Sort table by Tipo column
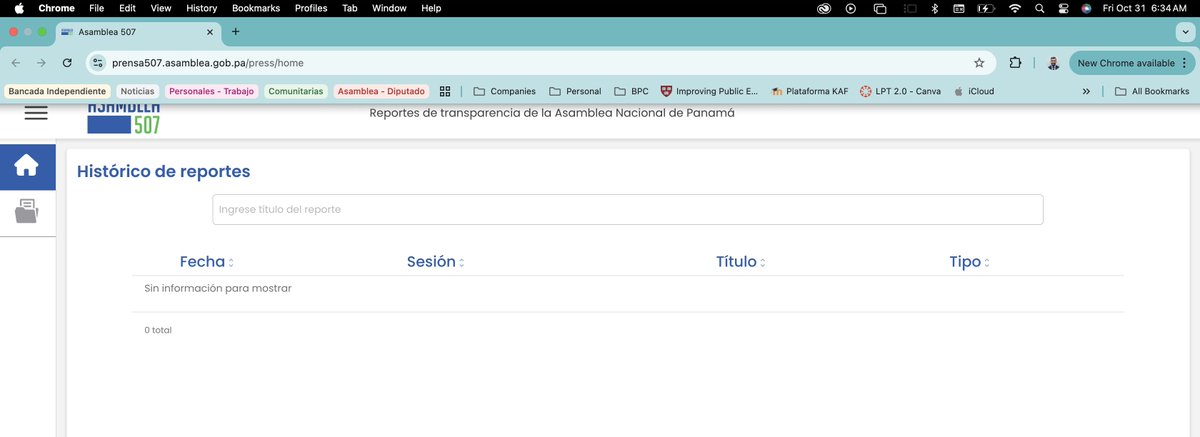The image size is (1200, 437). pyautogui.click(x=971, y=262)
